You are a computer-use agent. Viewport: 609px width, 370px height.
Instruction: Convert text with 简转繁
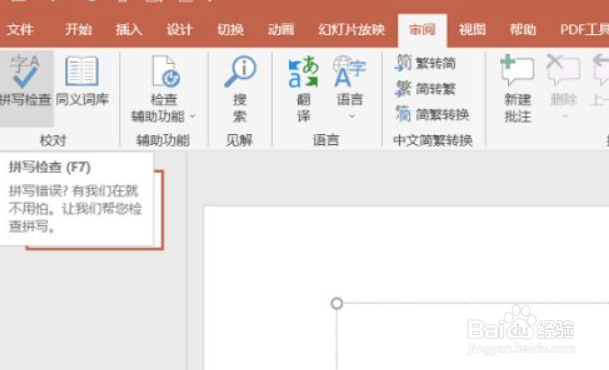coord(426,89)
